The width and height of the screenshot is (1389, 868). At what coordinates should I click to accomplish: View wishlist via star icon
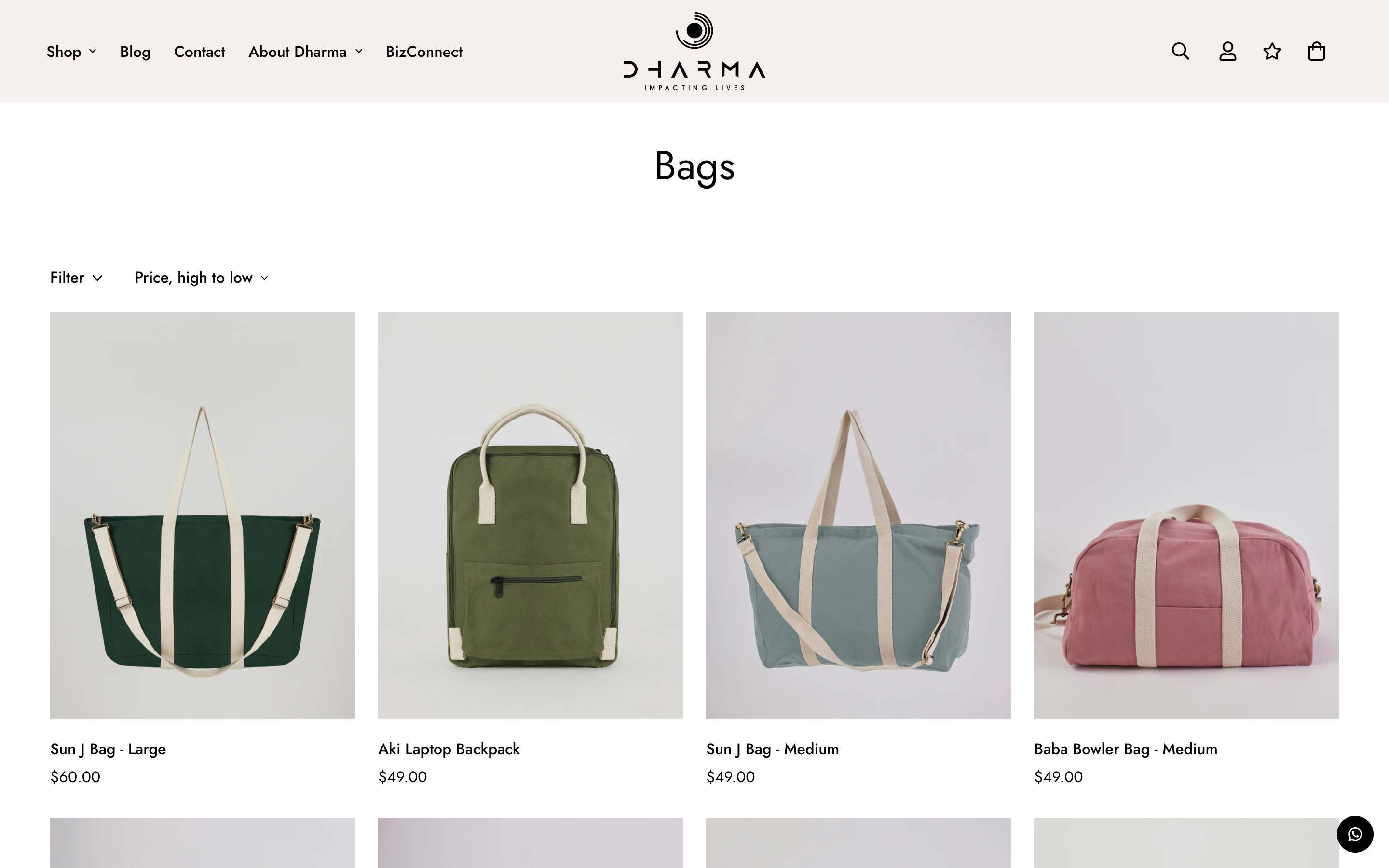[x=1272, y=51]
